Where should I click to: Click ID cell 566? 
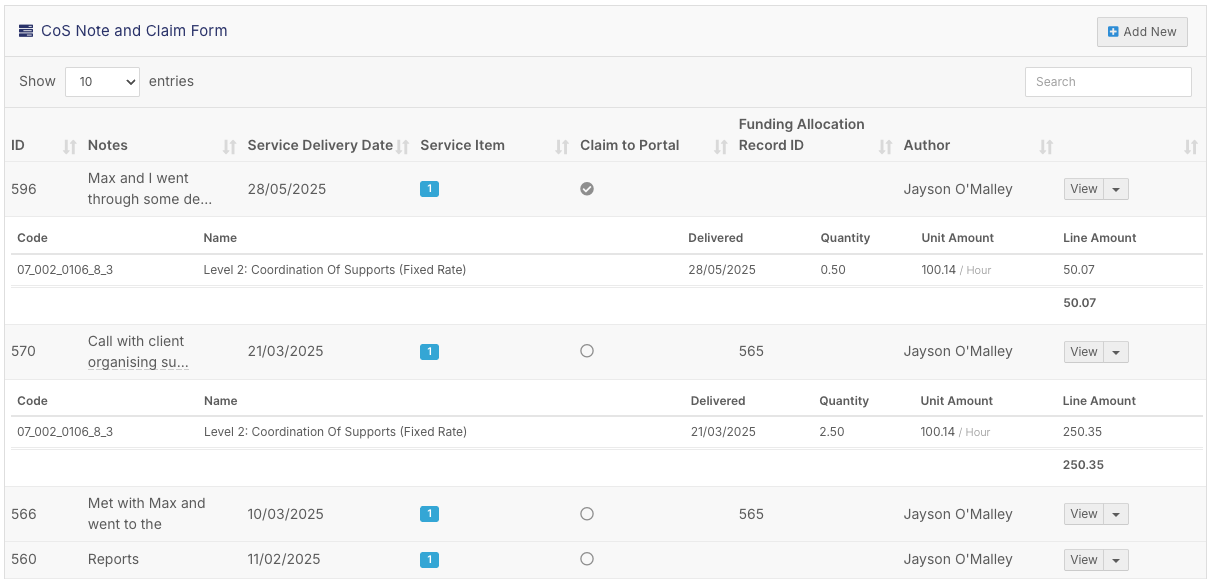click(24, 514)
